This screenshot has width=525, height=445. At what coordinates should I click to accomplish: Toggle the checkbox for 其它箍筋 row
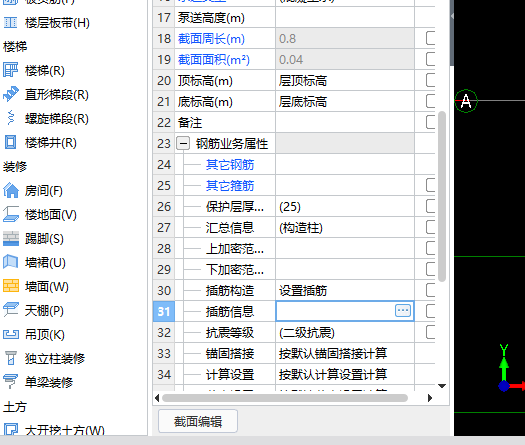click(431, 185)
